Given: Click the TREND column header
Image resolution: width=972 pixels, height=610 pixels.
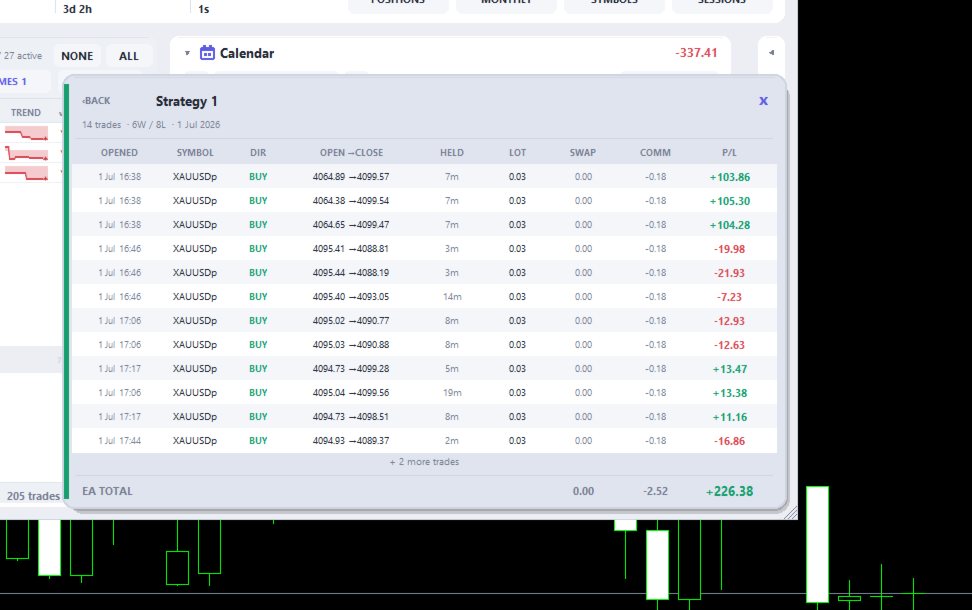Looking at the screenshot, I should coord(25,112).
